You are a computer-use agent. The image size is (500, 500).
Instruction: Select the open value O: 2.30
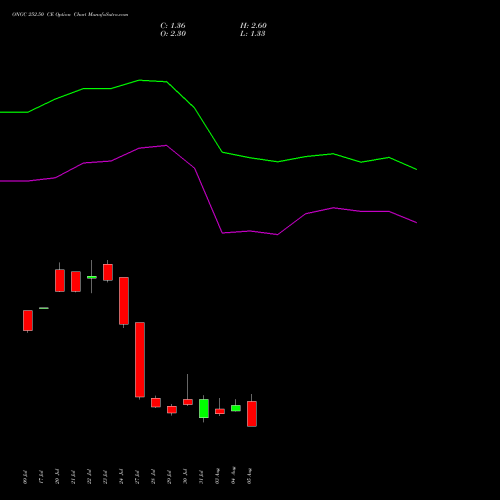point(173,34)
